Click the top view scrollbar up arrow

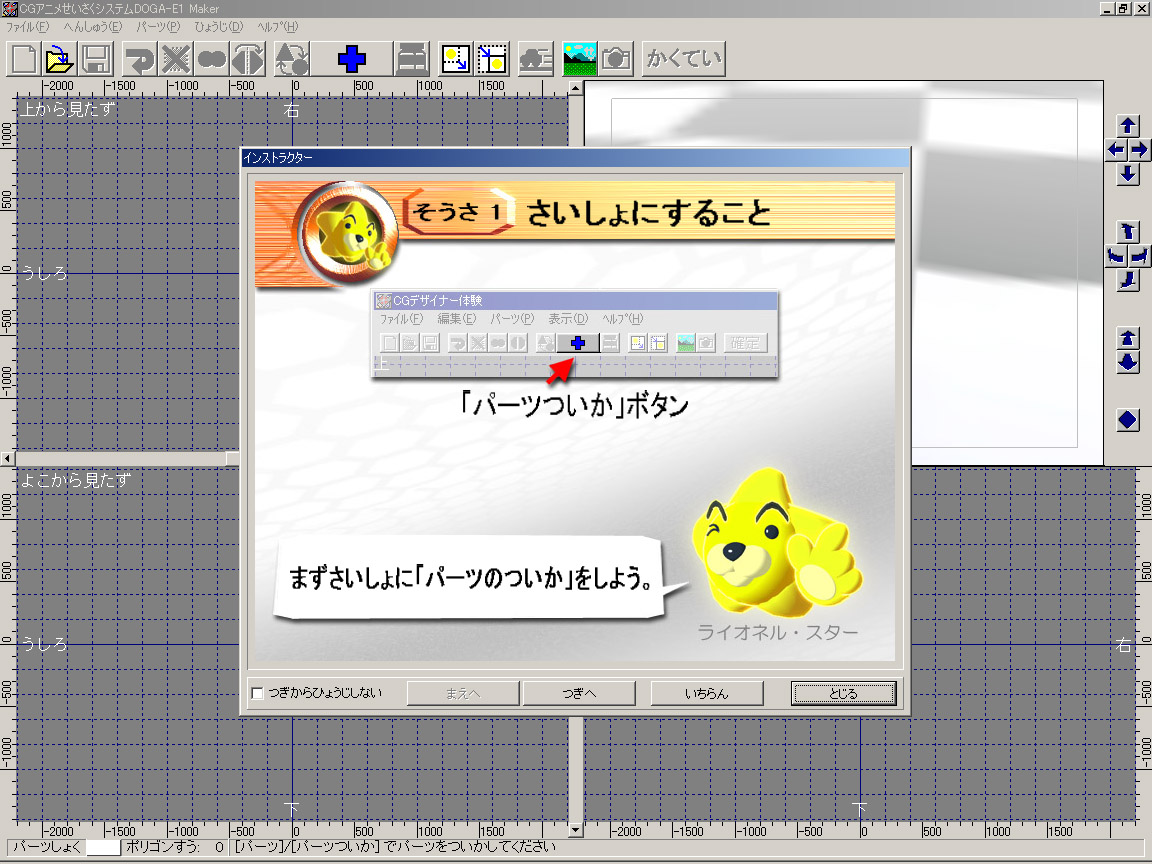tap(575, 88)
